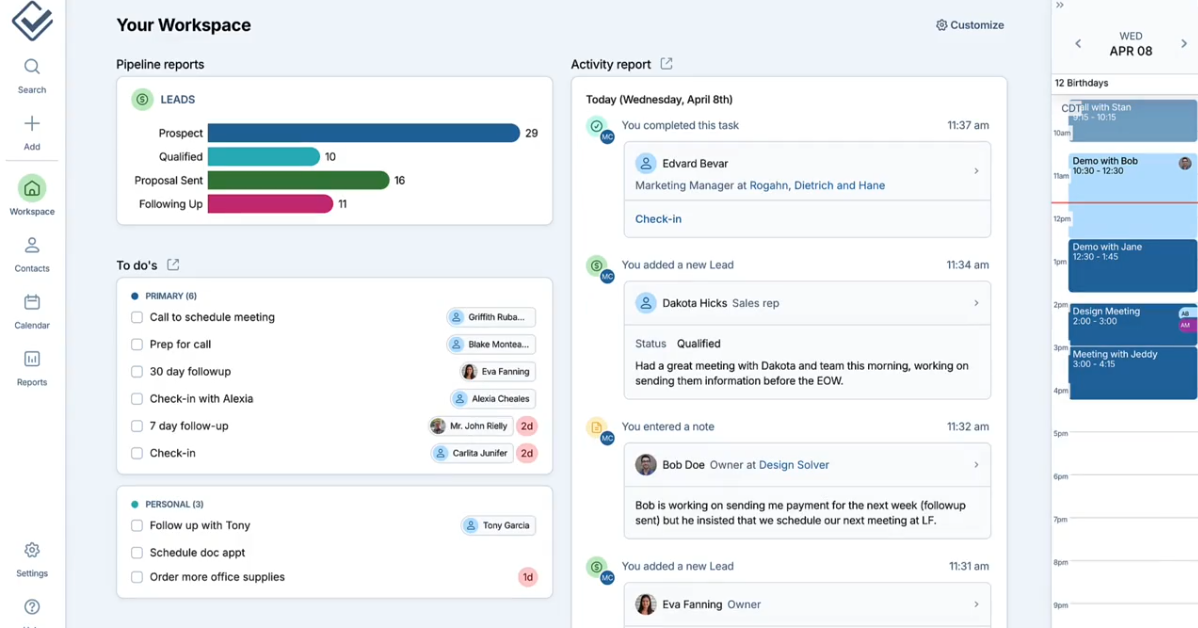Go to next day in calendar
The image size is (1198, 628).
(x=1184, y=44)
